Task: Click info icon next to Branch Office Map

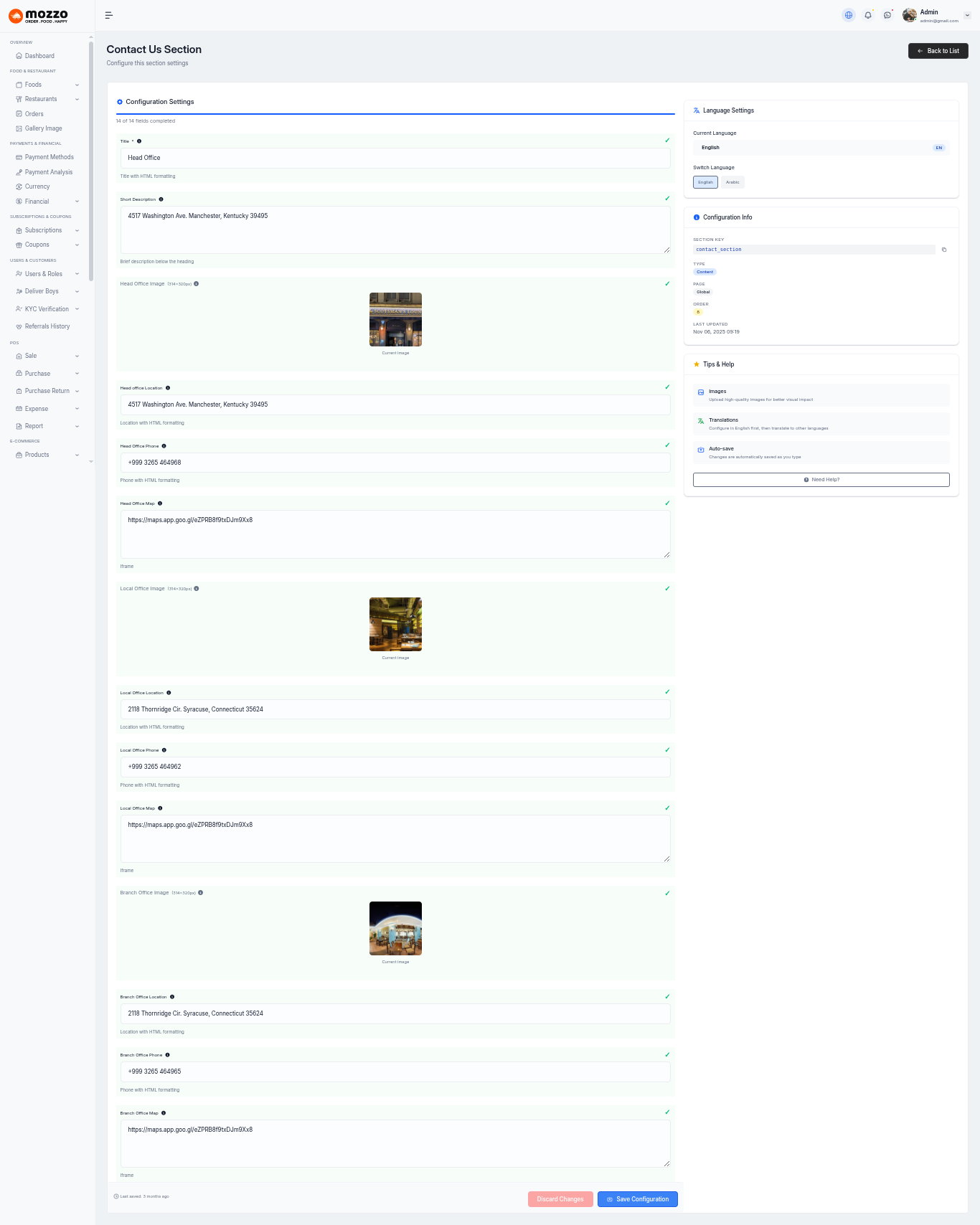Action: point(164,1113)
